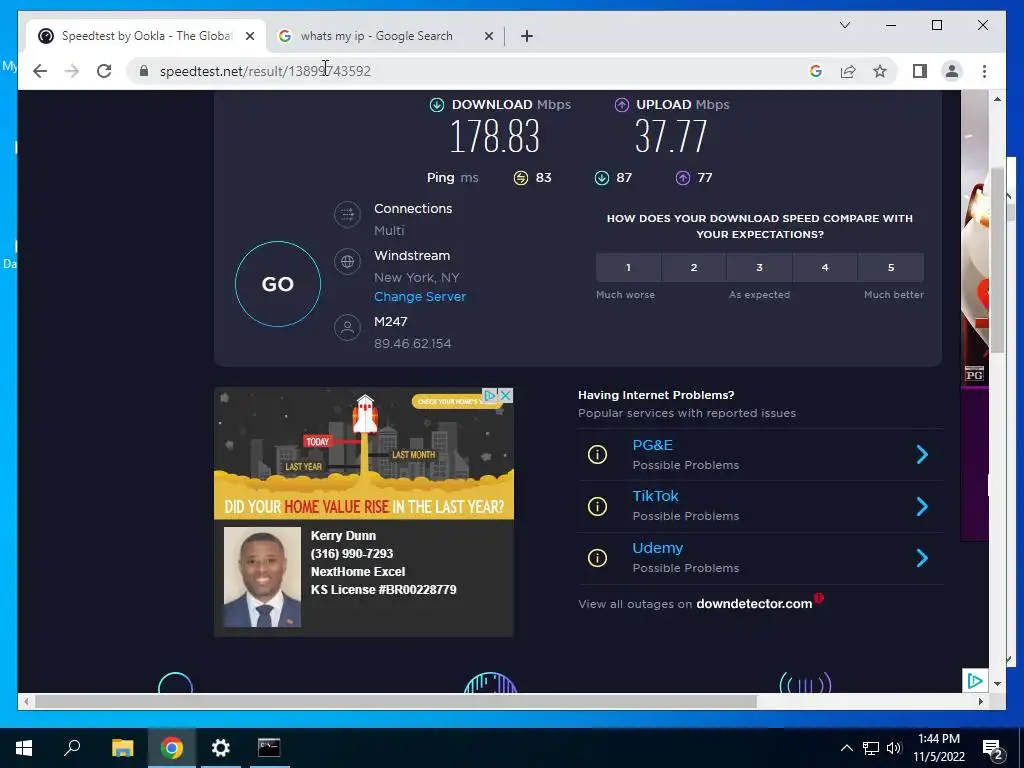This screenshot has height=768, width=1024.
Task: Click the TikTok info warning icon
Action: (x=597, y=506)
